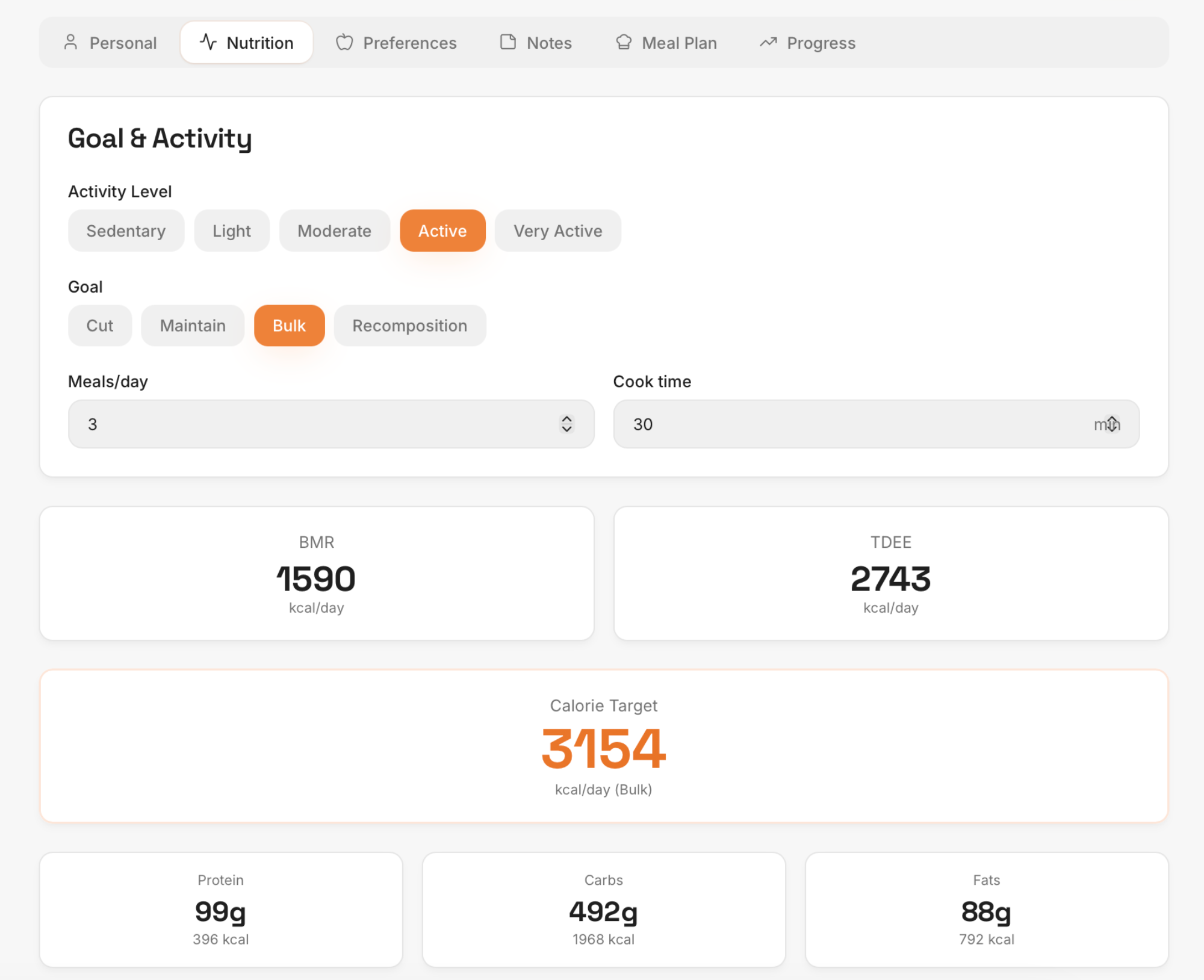Image resolution: width=1204 pixels, height=980 pixels.
Task: Click the trending arrow icon on Progress
Action: [x=768, y=42]
